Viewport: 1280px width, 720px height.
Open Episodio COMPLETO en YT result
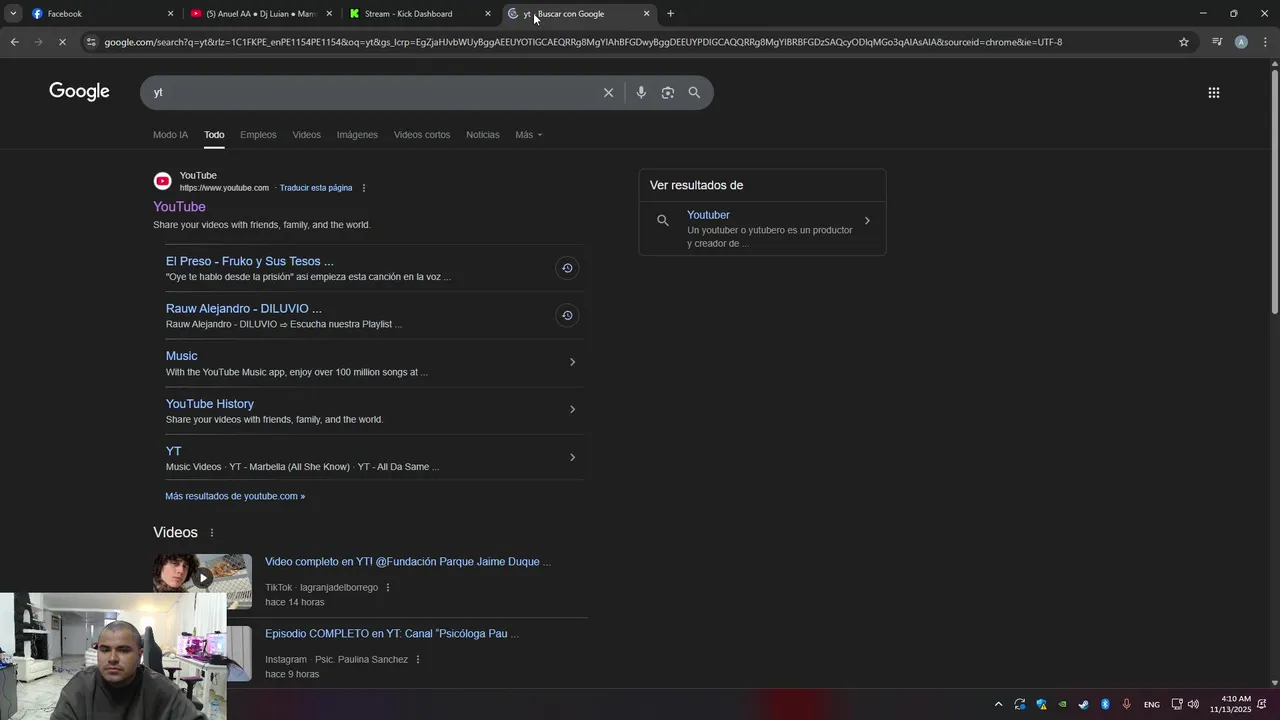coord(392,634)
